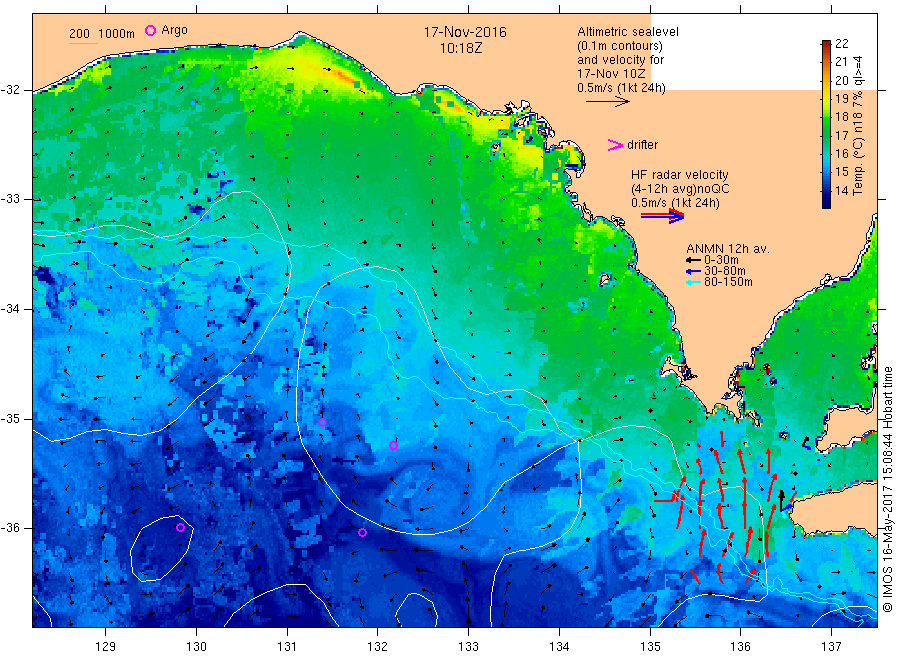Click the -34 latitude axis label
Viewport: 900px width, 660px height.
(10, 309)
